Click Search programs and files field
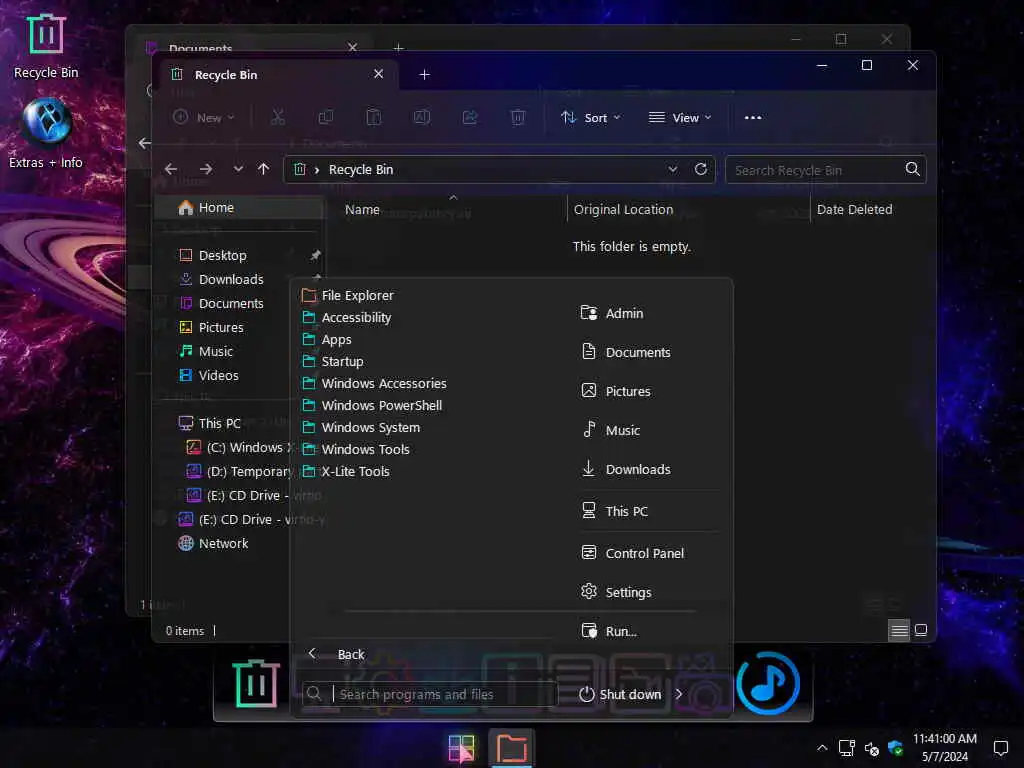This screenshot has width=1024, height=768. (x=430, y=694)
